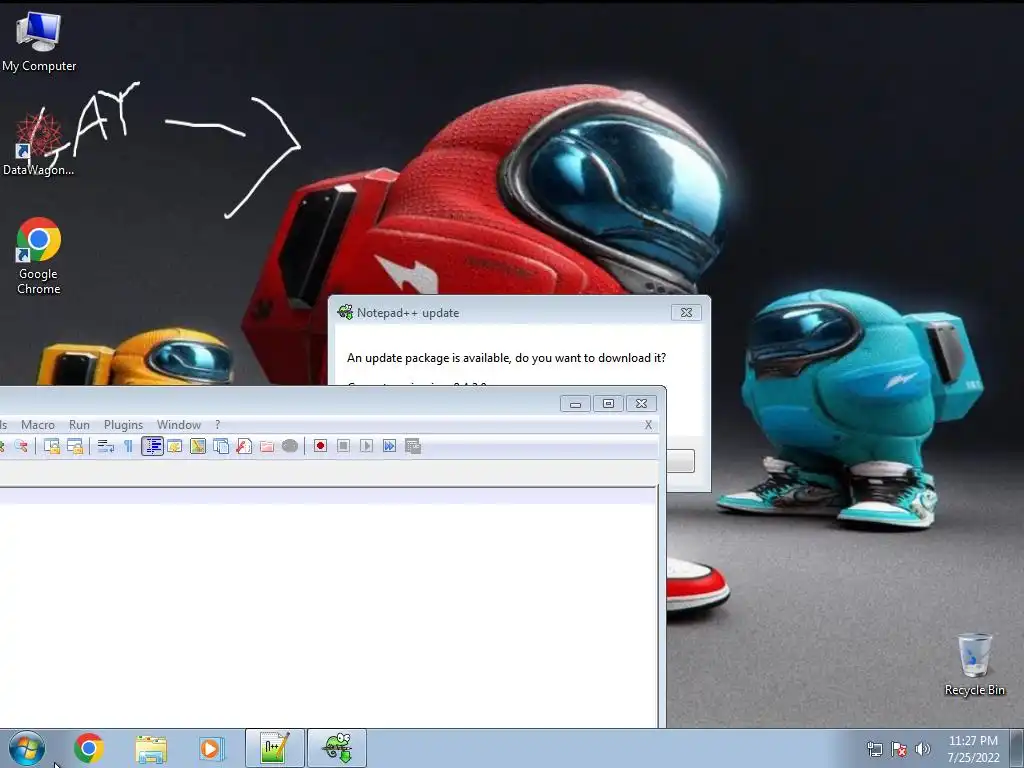
Task: Click the macro Playback icon
Action: [366, 446]
